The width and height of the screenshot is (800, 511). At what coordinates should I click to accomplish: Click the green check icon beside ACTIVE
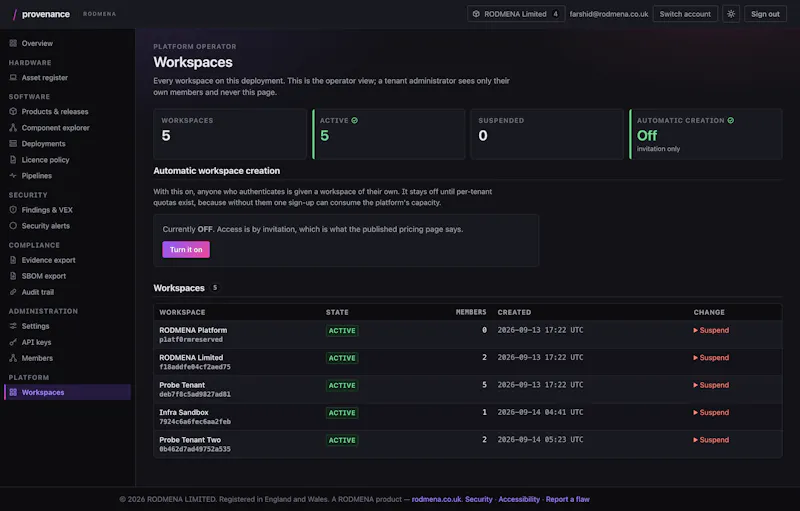[x=355, y=120]
